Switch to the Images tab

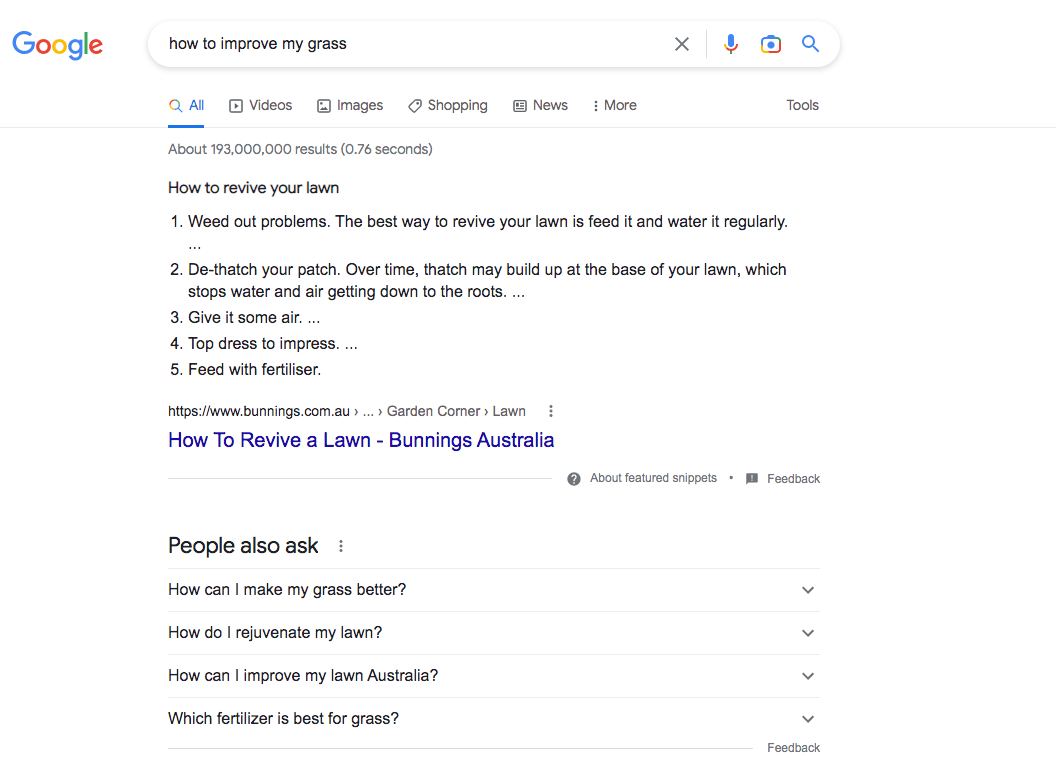click(350, 105)
